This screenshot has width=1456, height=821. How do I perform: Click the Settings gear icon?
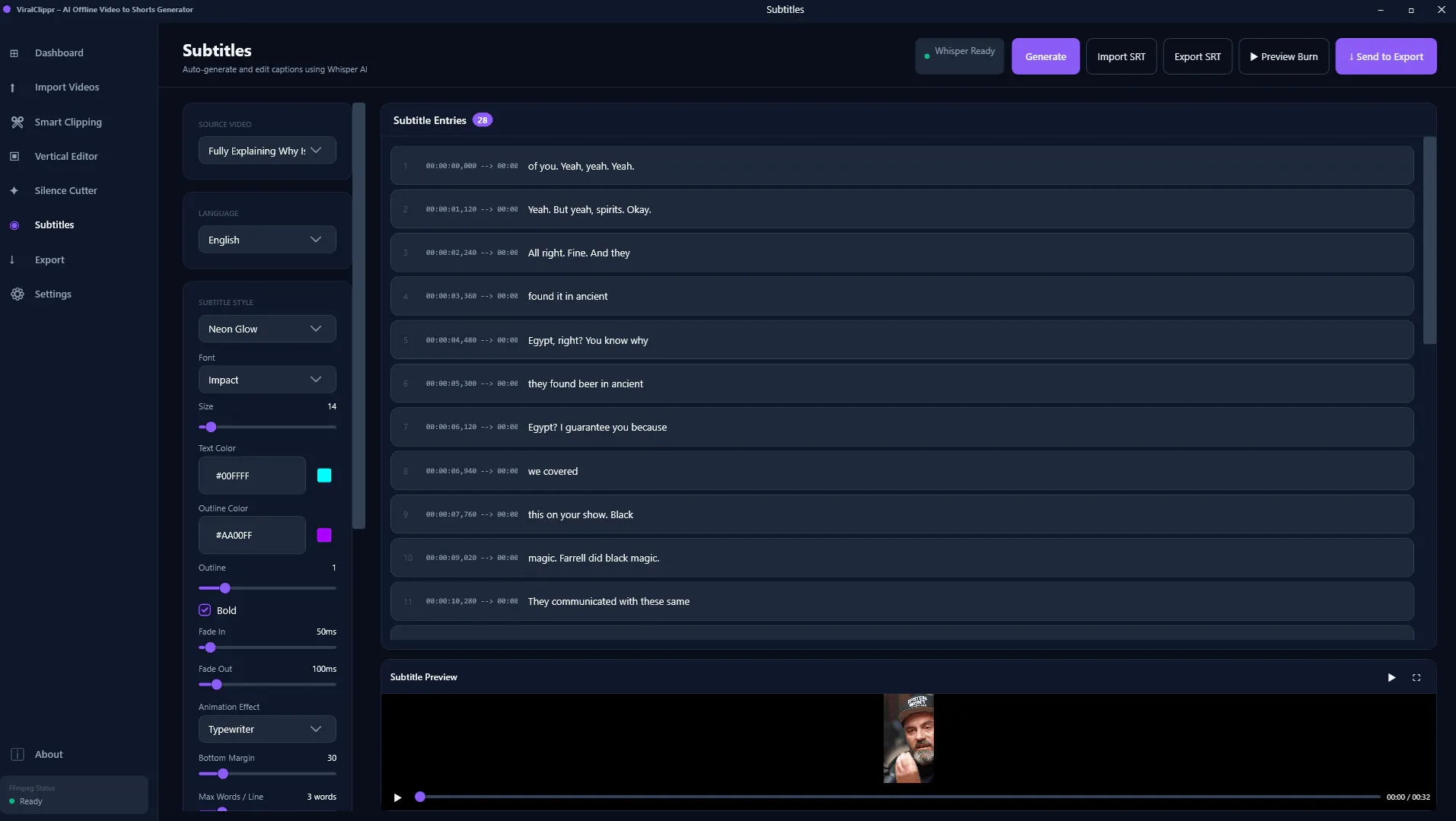pyautogui.click(x=18, y=294)
